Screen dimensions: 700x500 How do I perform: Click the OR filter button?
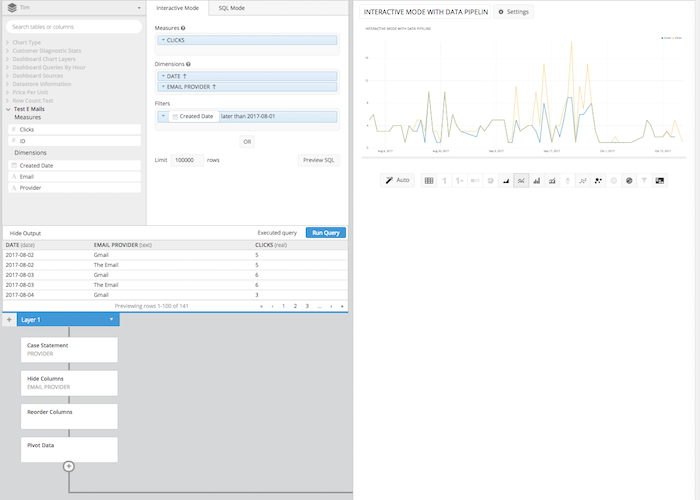click(247, 142)
